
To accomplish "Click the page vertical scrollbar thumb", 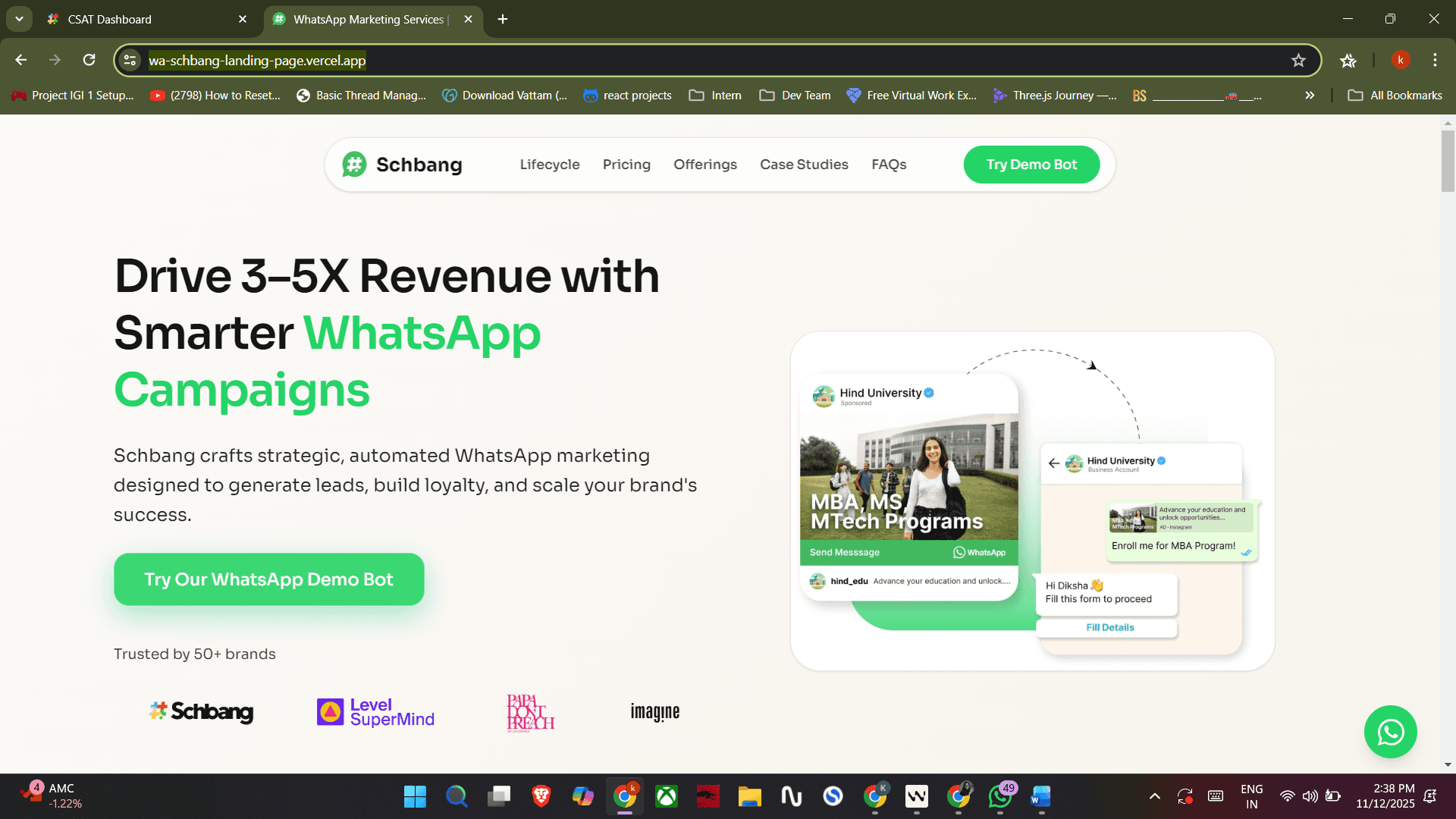I will point(1448,161).
